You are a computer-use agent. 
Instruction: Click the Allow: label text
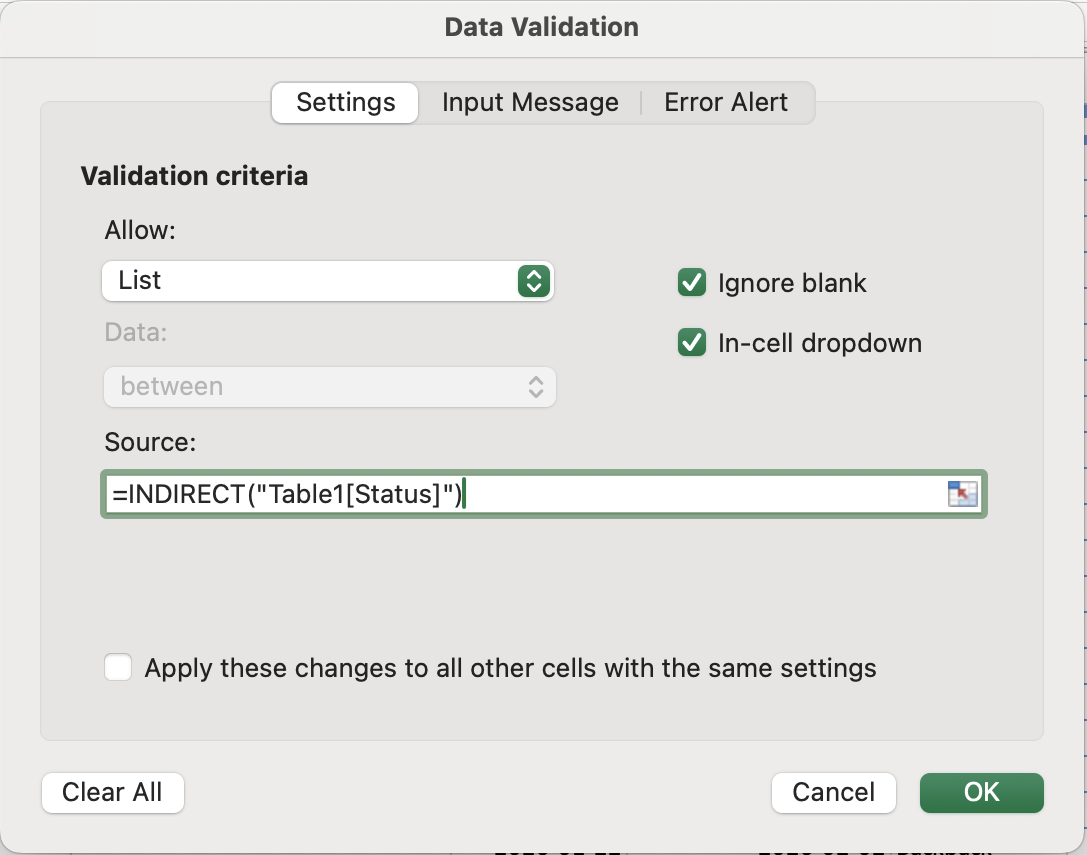pyautogui.click(x=139, y=230)
